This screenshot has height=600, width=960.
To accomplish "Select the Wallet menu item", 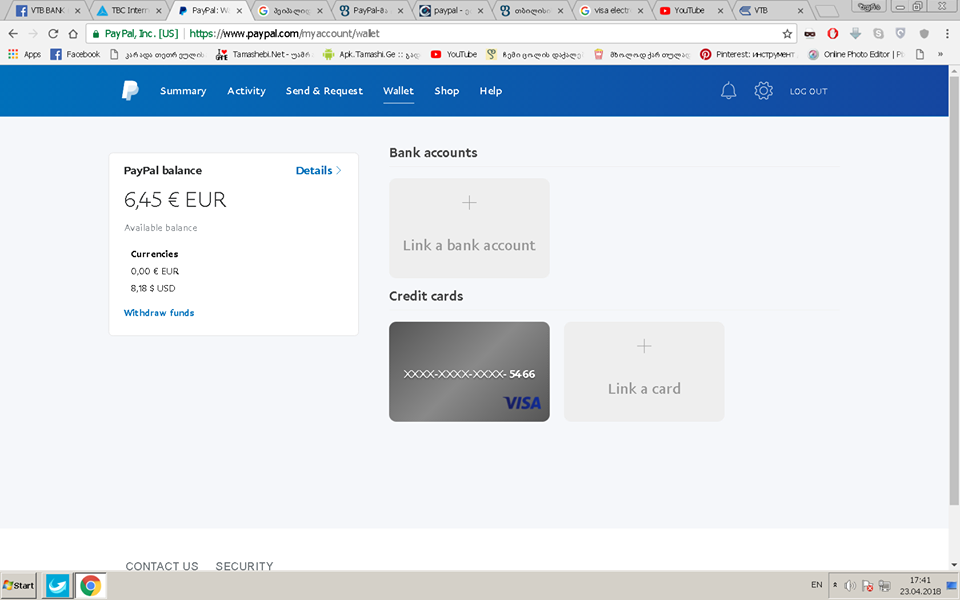I will point(399,91).
